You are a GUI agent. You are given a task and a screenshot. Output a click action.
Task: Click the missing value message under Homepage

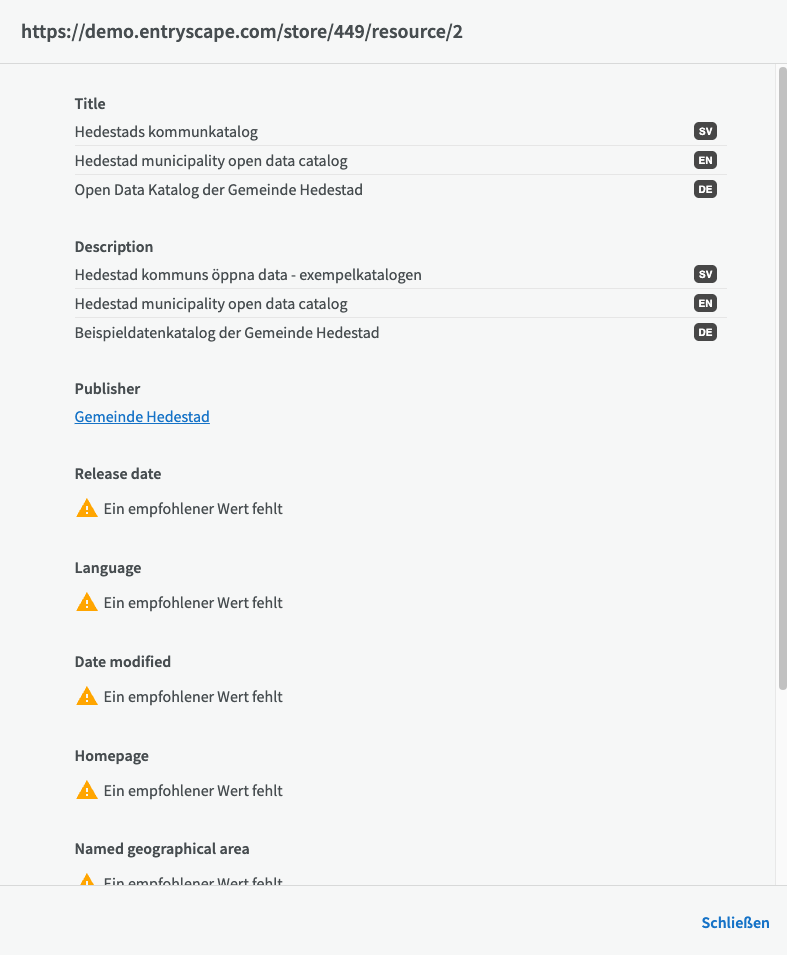click(x=193, y=791)
